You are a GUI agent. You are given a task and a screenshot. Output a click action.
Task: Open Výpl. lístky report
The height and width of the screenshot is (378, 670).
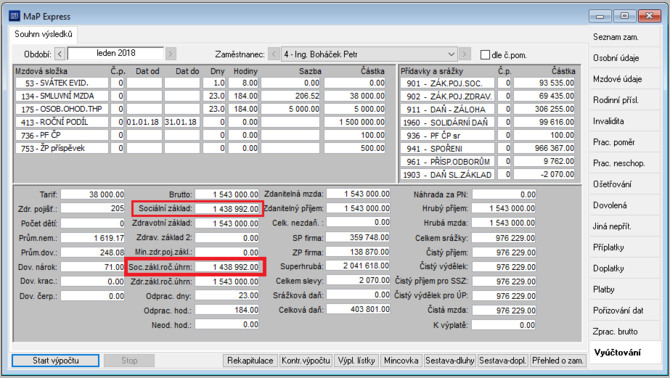[x=356, y=360]
